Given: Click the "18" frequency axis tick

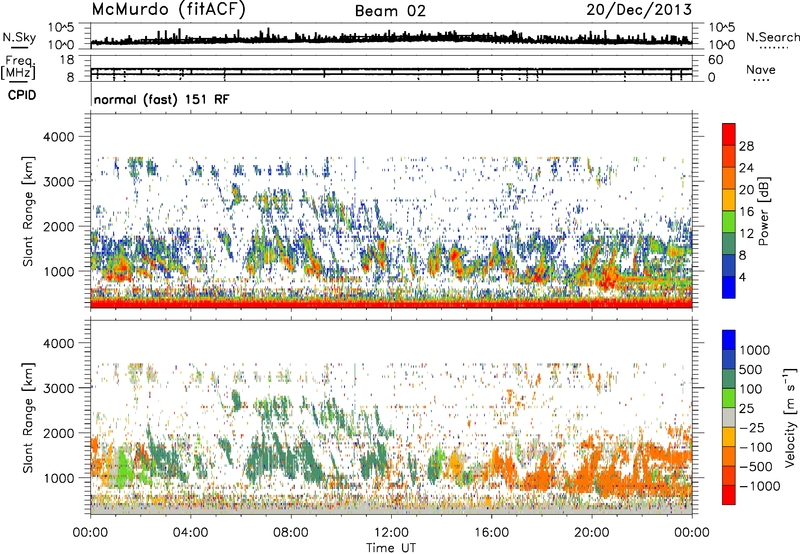Looking at the screenshot, I should [x=67, y=60].
